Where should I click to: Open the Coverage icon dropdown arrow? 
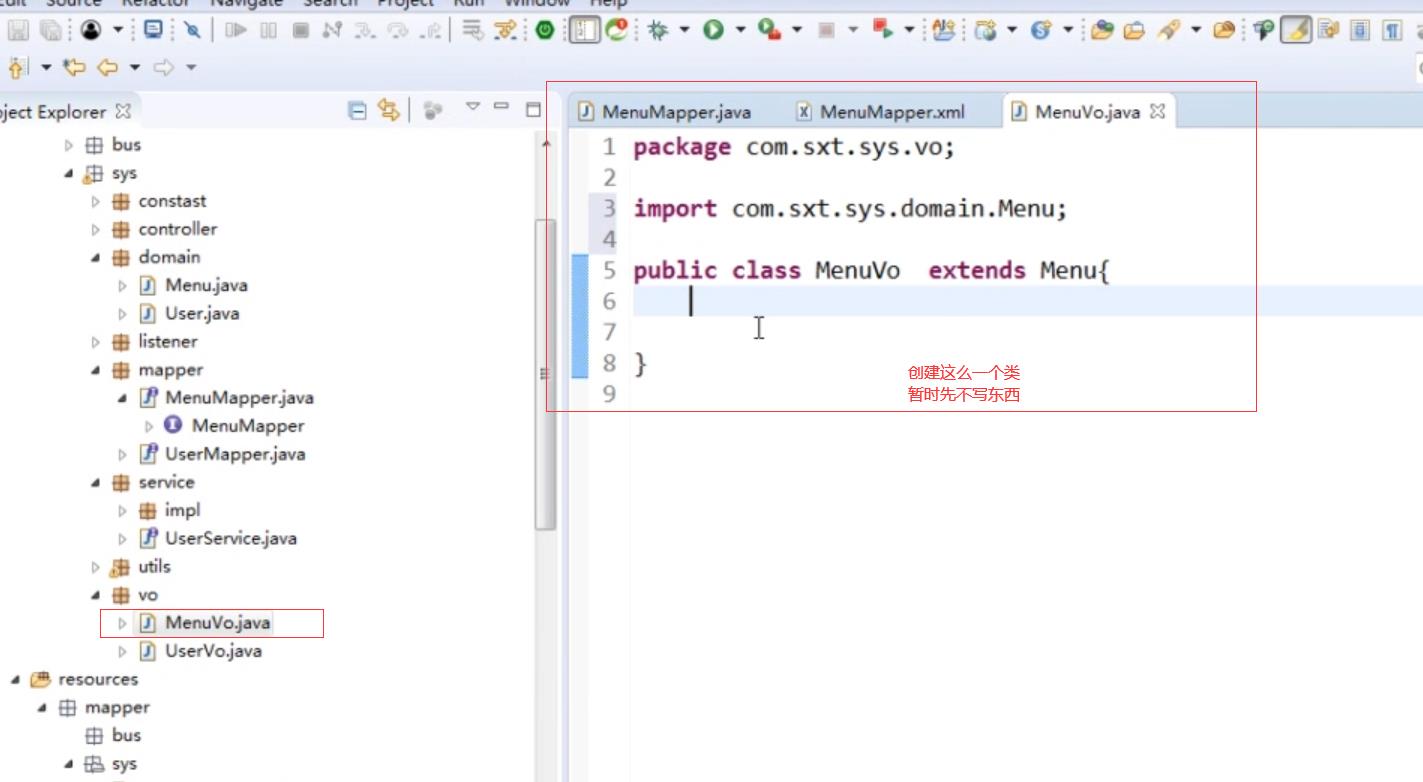797,31
